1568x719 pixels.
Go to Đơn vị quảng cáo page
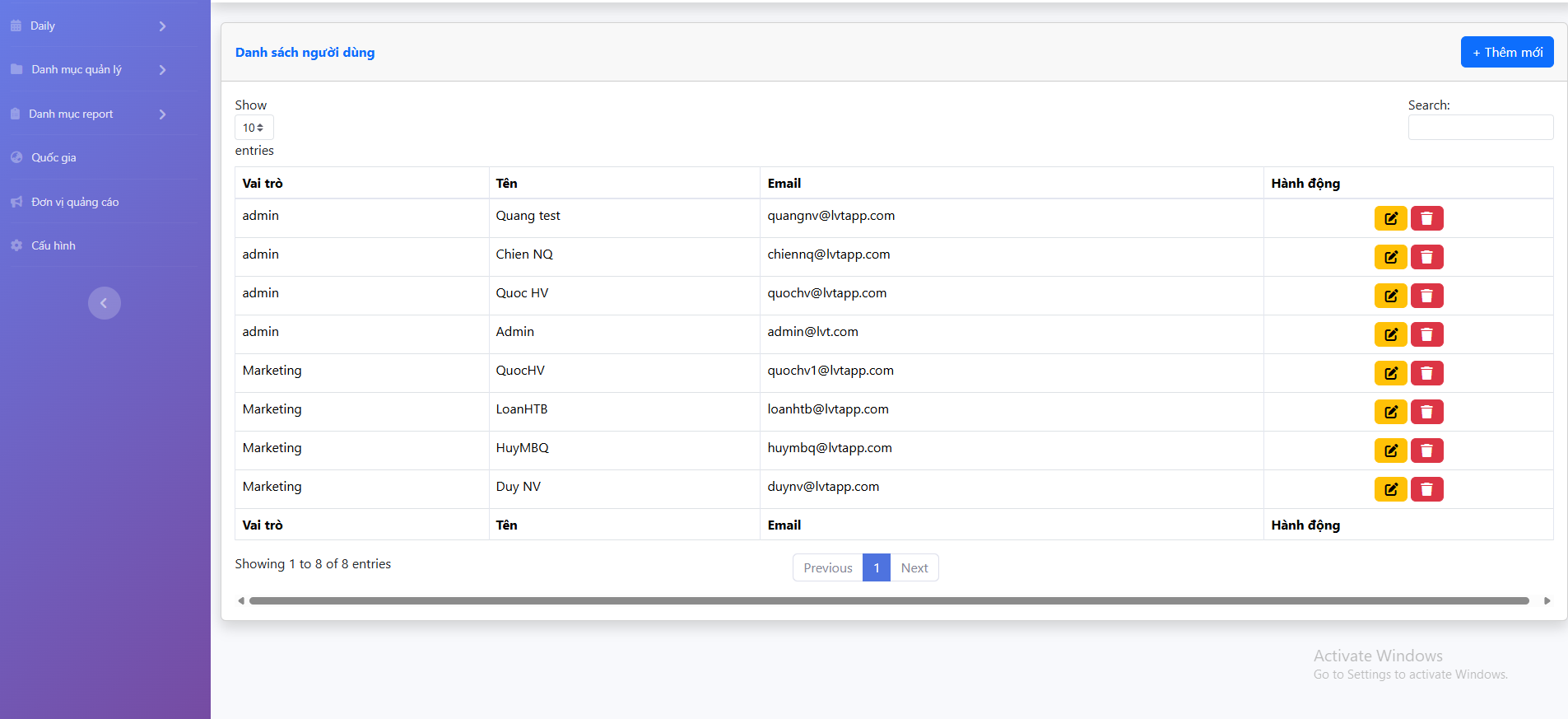pos(75,202)
